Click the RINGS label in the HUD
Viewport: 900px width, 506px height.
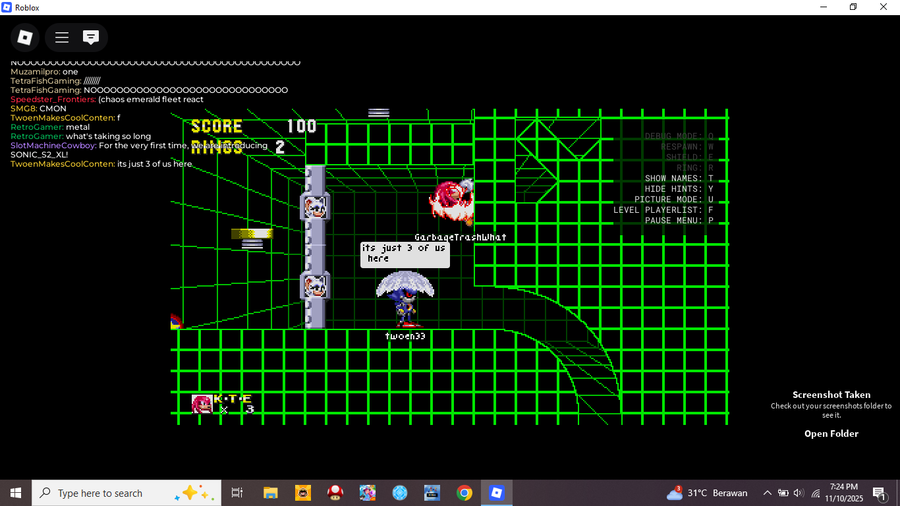click(x=216, y=147)
